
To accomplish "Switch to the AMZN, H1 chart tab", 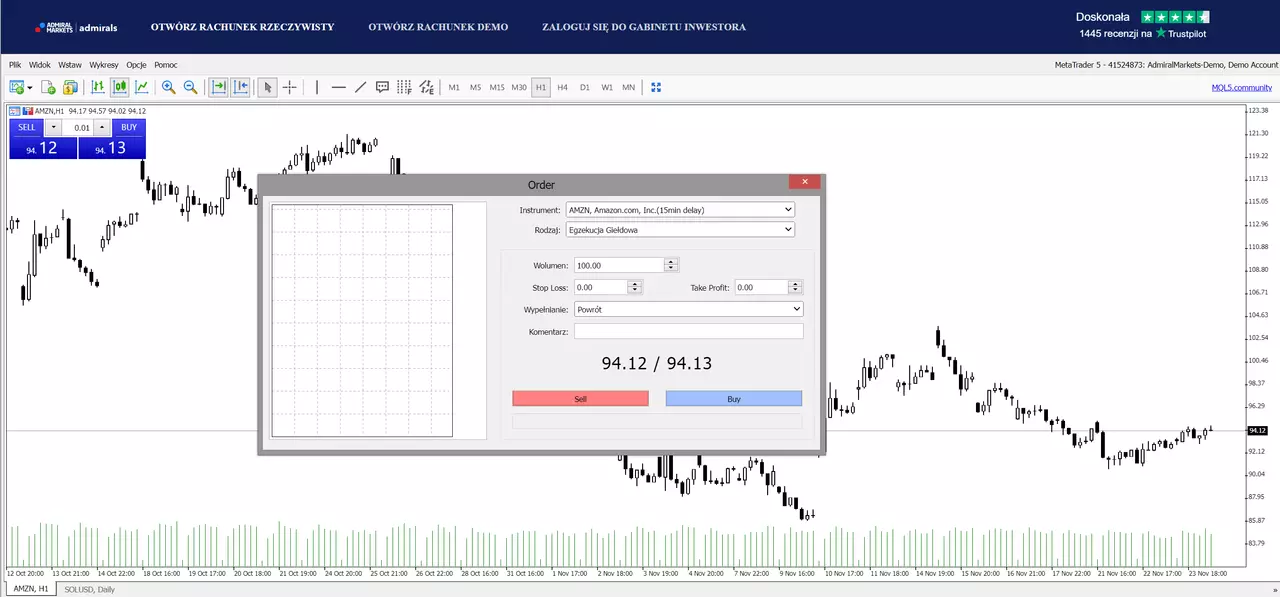I will [x=31, y=589].
